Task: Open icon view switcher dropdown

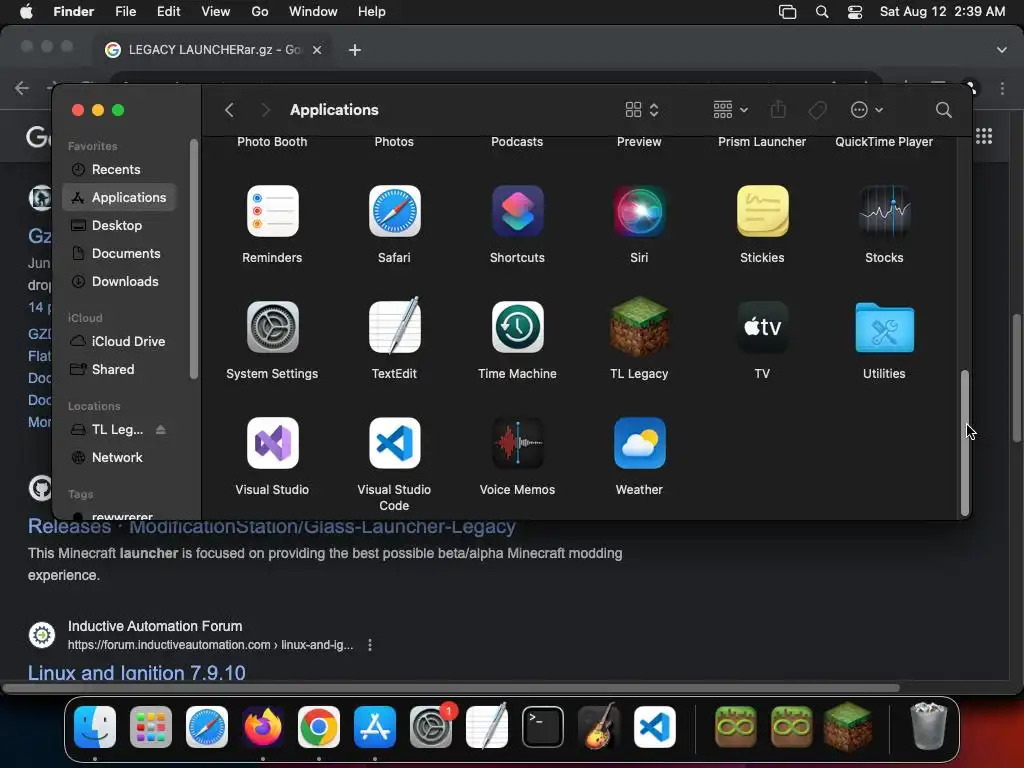Action: pyautogui.click(x=641, y=110)
